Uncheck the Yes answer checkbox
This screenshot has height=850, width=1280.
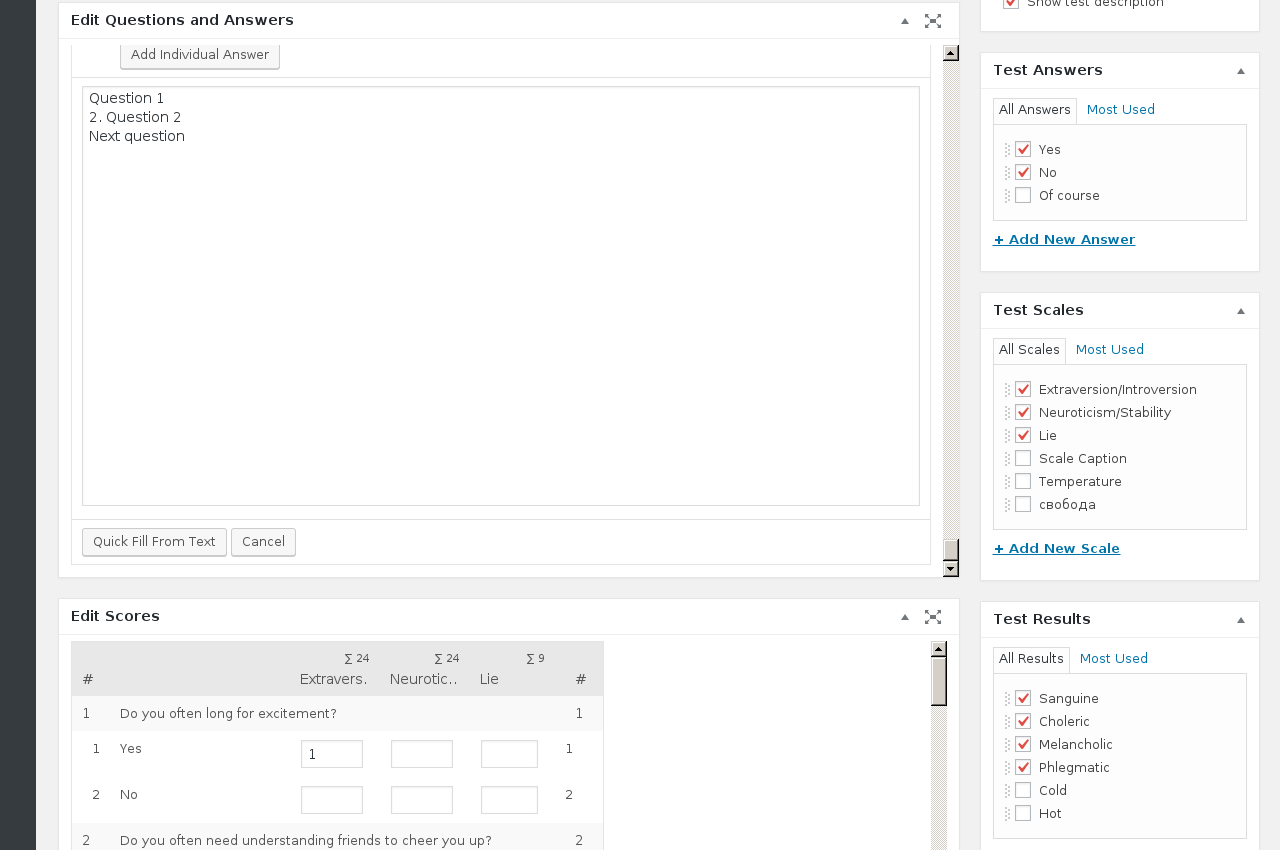(x=1023, y=149)
